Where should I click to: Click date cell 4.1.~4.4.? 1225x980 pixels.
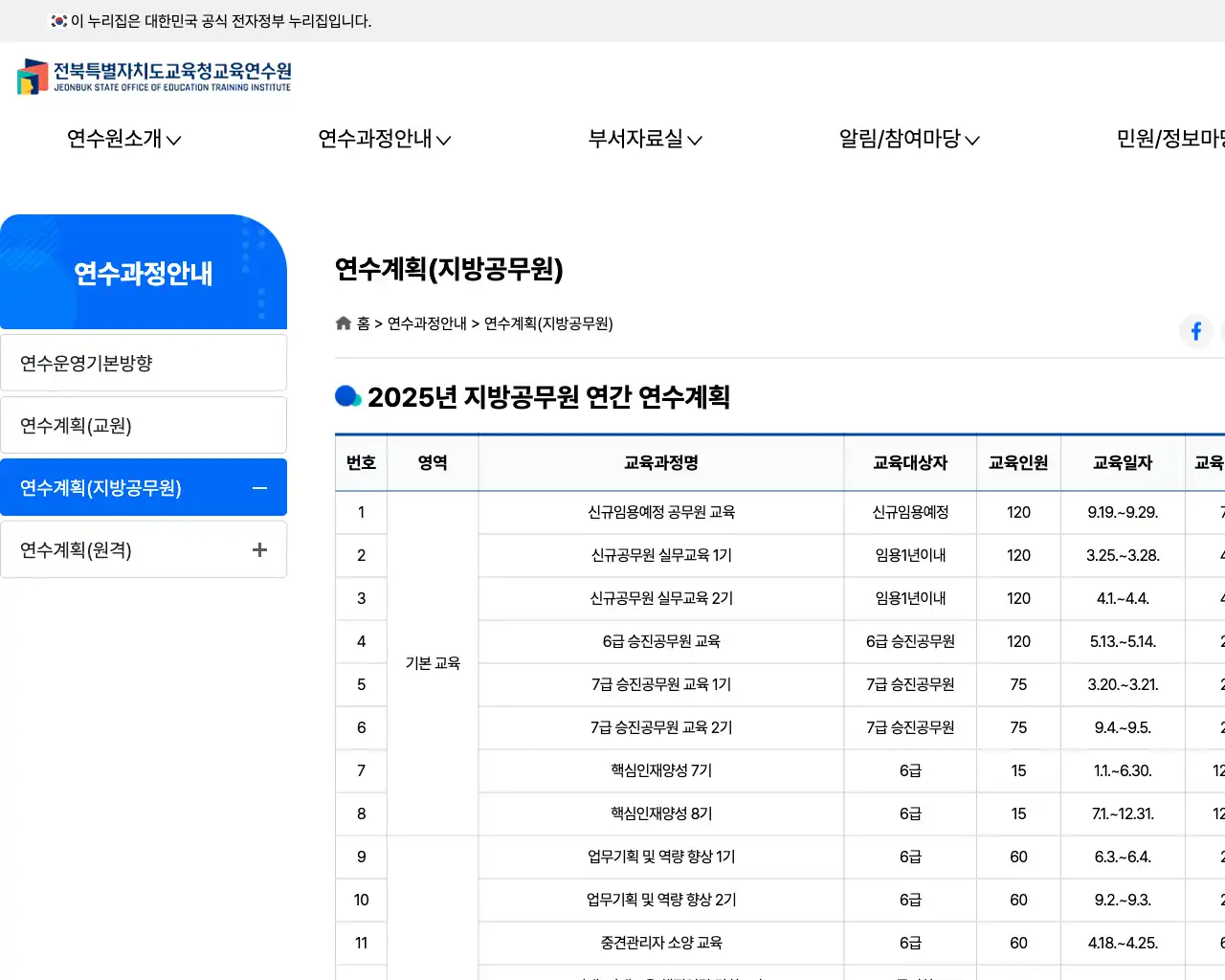[1123, 598]
